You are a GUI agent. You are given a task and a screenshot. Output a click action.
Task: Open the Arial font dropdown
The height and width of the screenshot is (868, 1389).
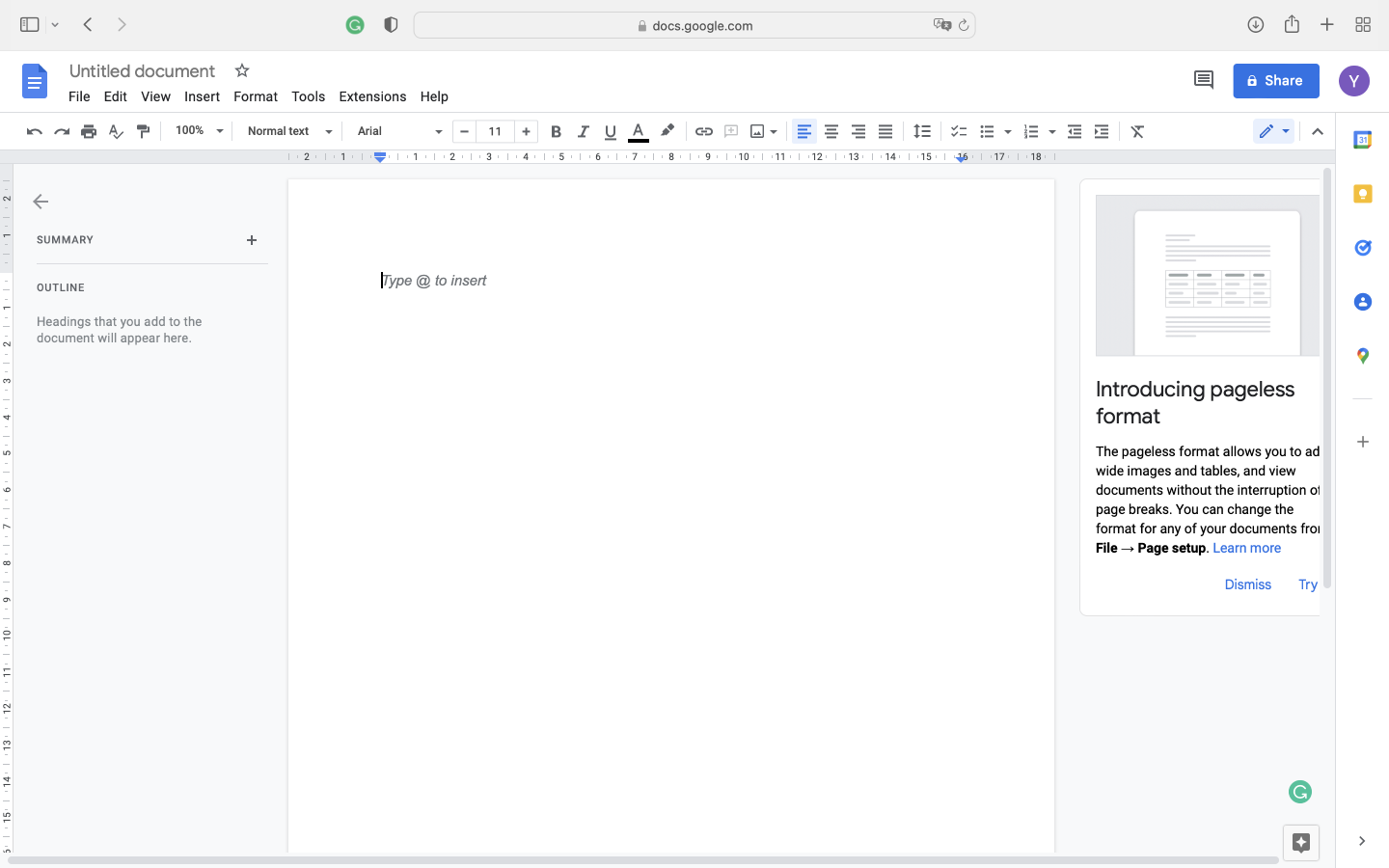coord(399,131)
